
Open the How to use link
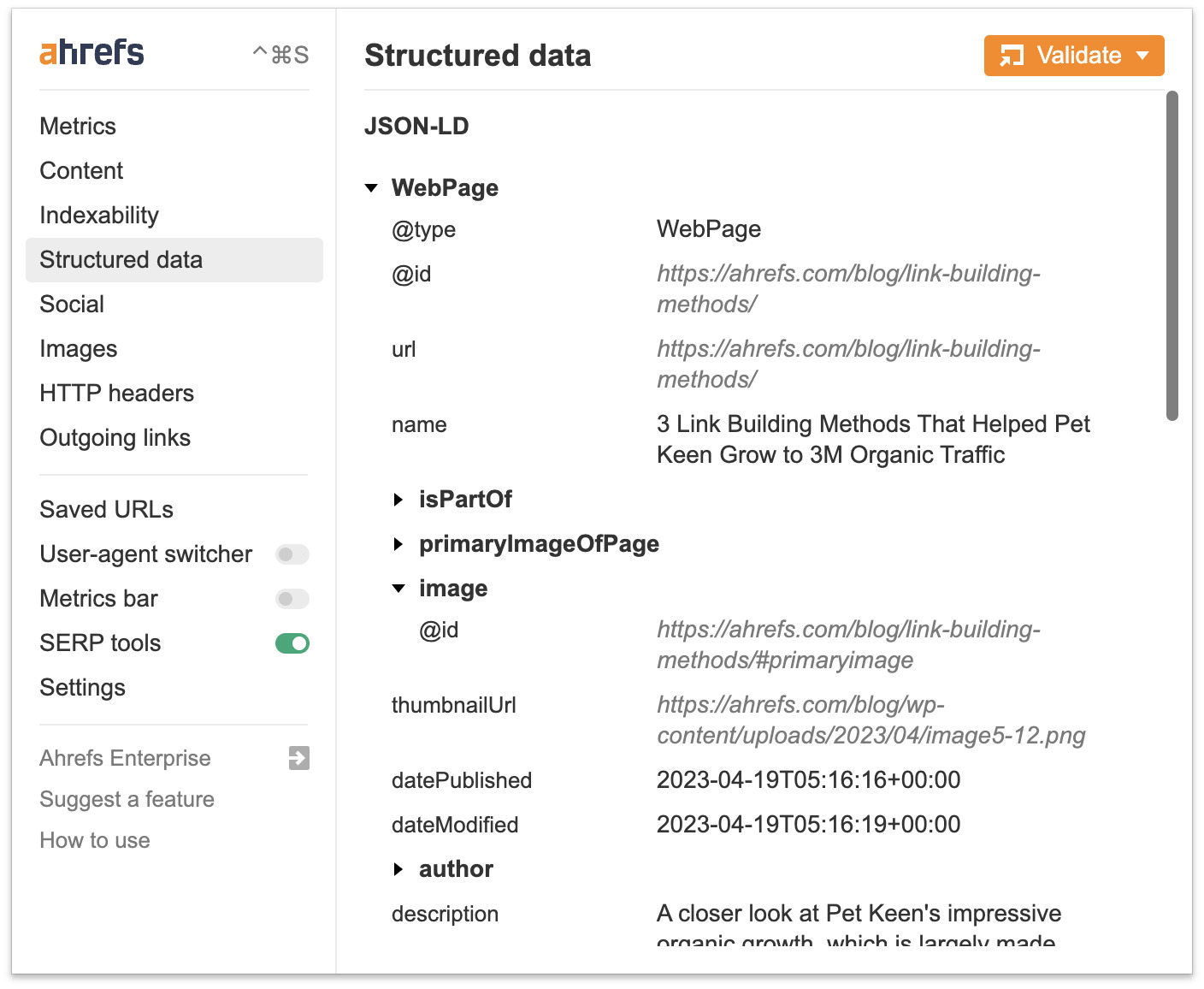point(95,840)
